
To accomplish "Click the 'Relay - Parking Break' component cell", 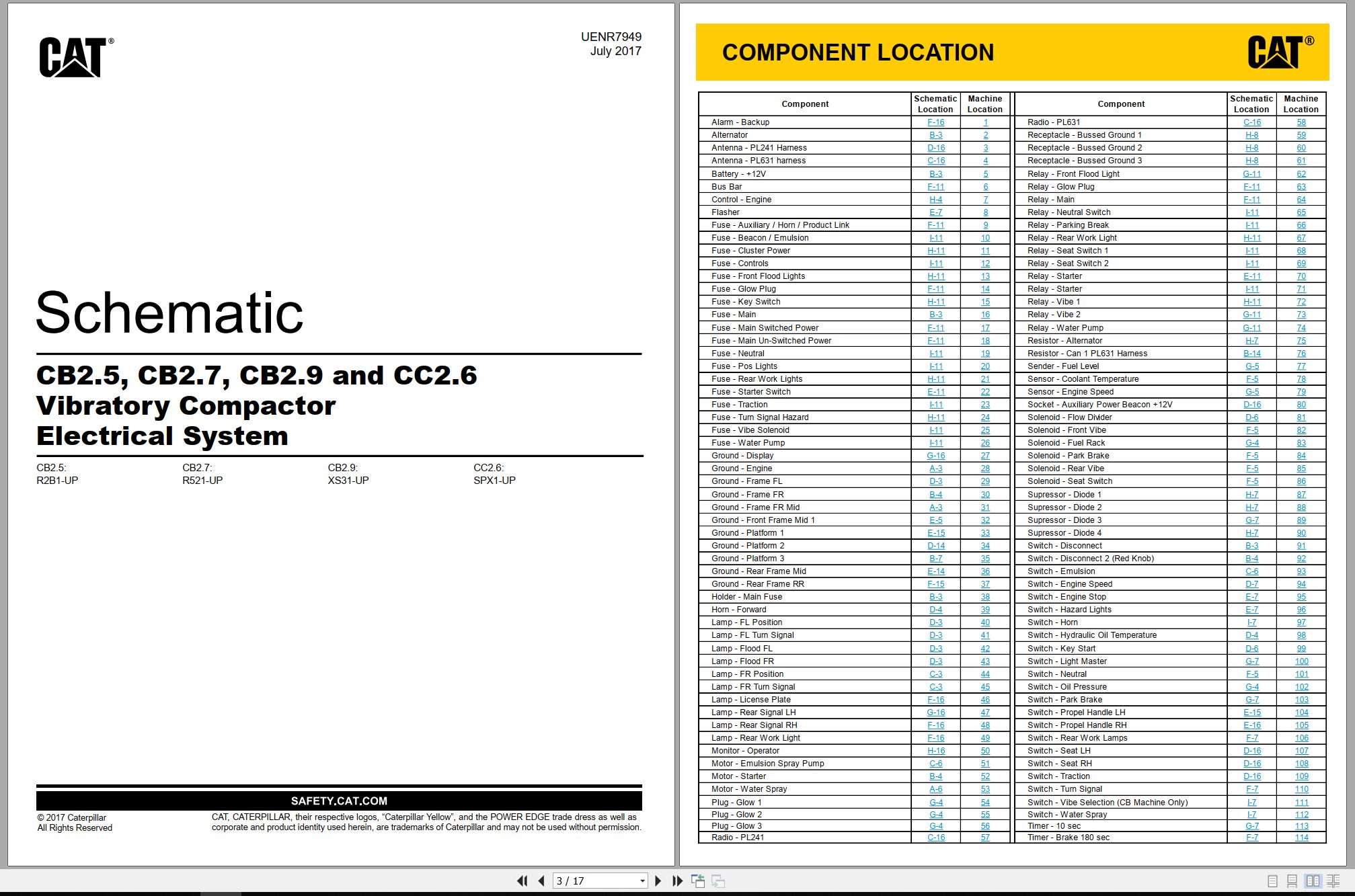I will click(x=1121, y=225).
